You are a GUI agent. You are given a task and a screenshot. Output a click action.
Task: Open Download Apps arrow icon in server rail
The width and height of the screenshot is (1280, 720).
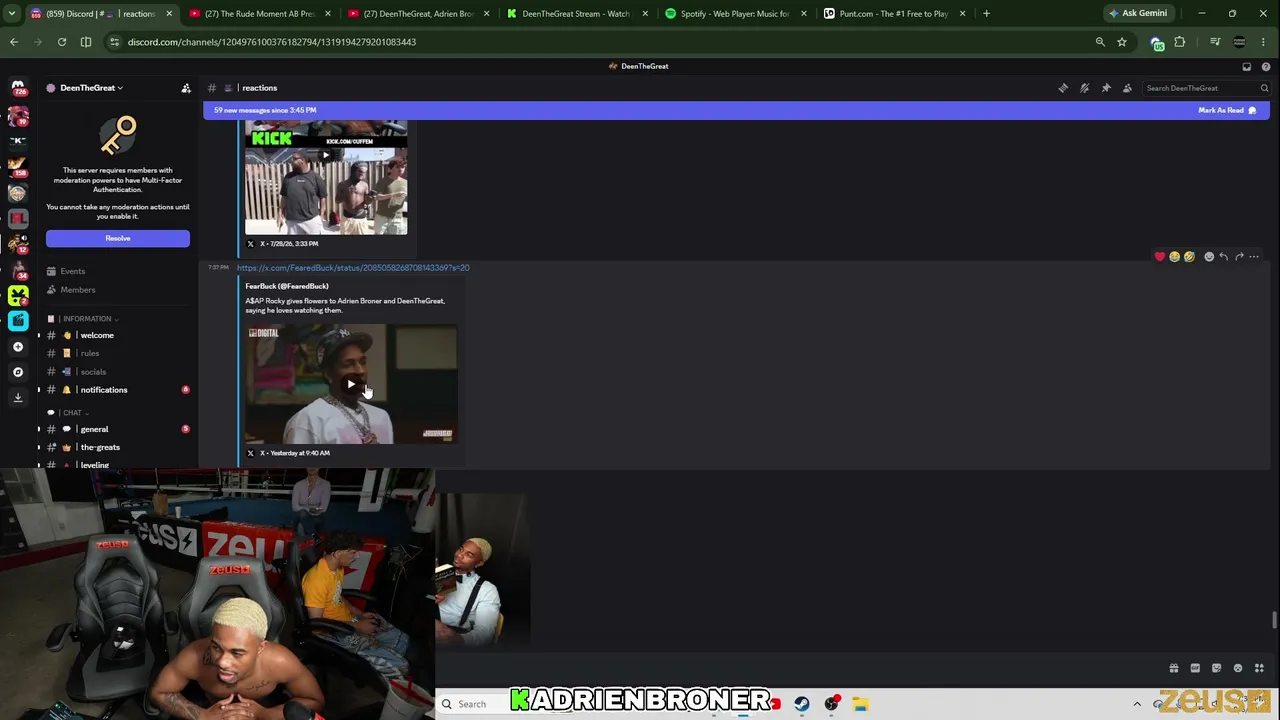[18, 397]
